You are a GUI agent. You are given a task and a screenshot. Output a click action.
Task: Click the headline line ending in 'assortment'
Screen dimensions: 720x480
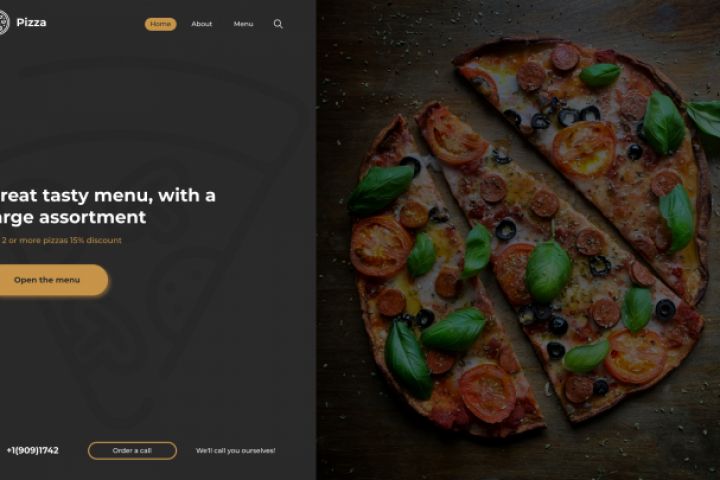(73, 217)
